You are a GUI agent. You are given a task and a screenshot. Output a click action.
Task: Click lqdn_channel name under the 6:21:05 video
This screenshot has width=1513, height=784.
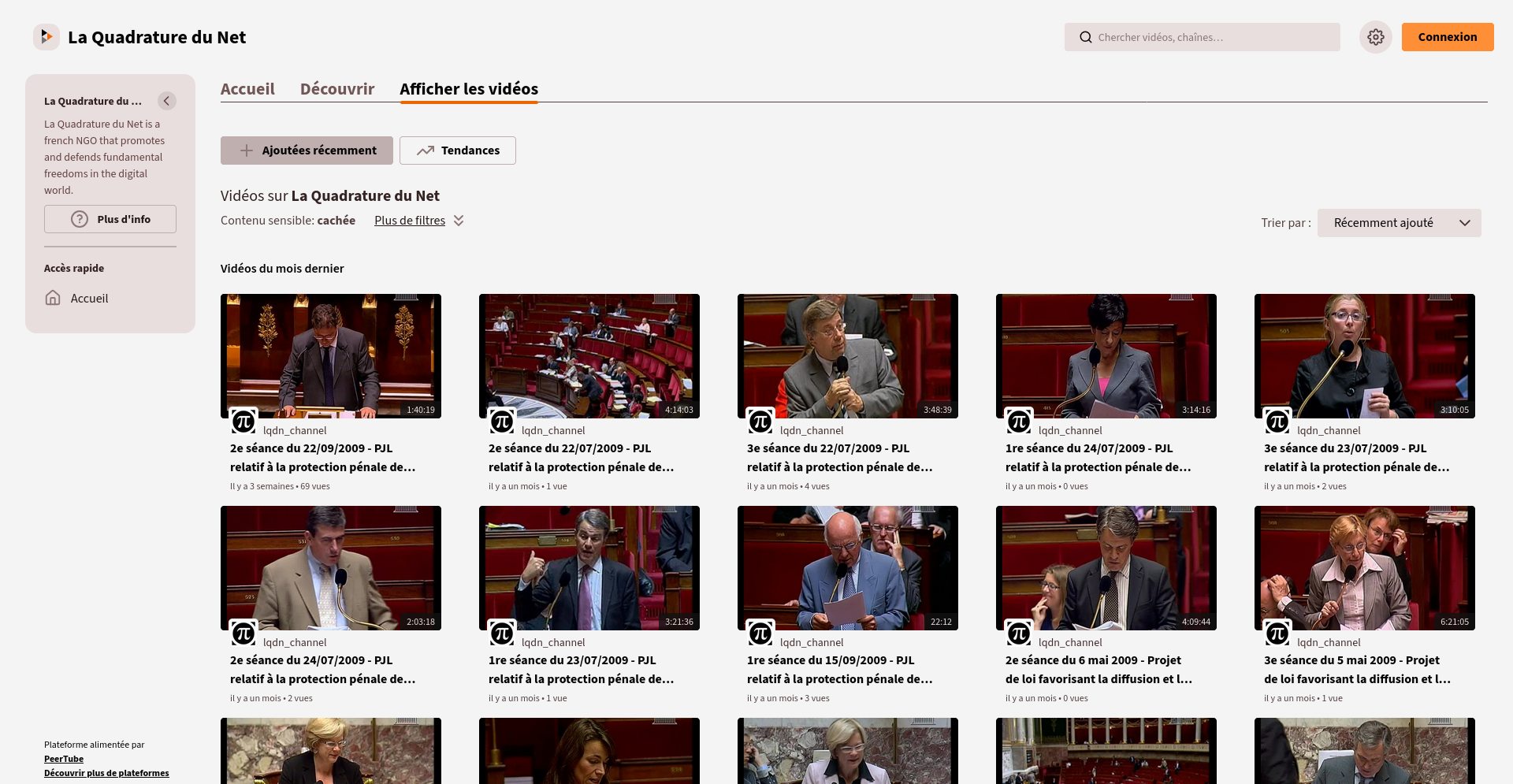coord(1329,643)
